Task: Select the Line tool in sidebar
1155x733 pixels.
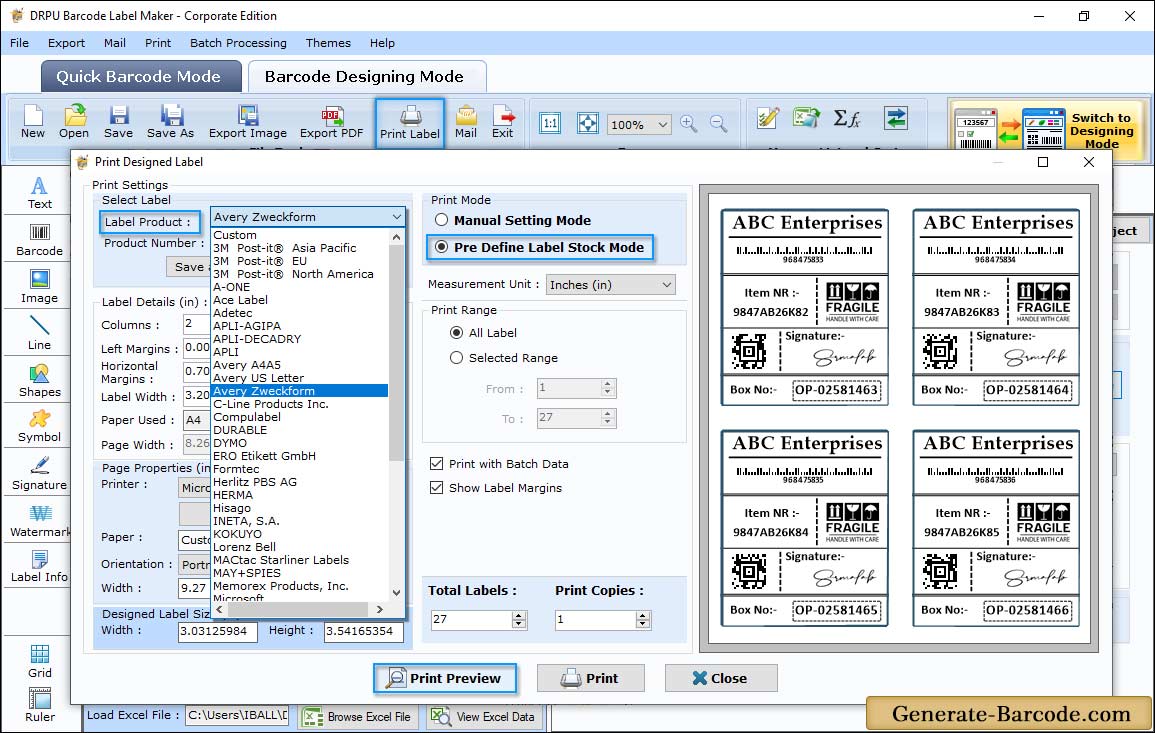Action: [39, 334]
